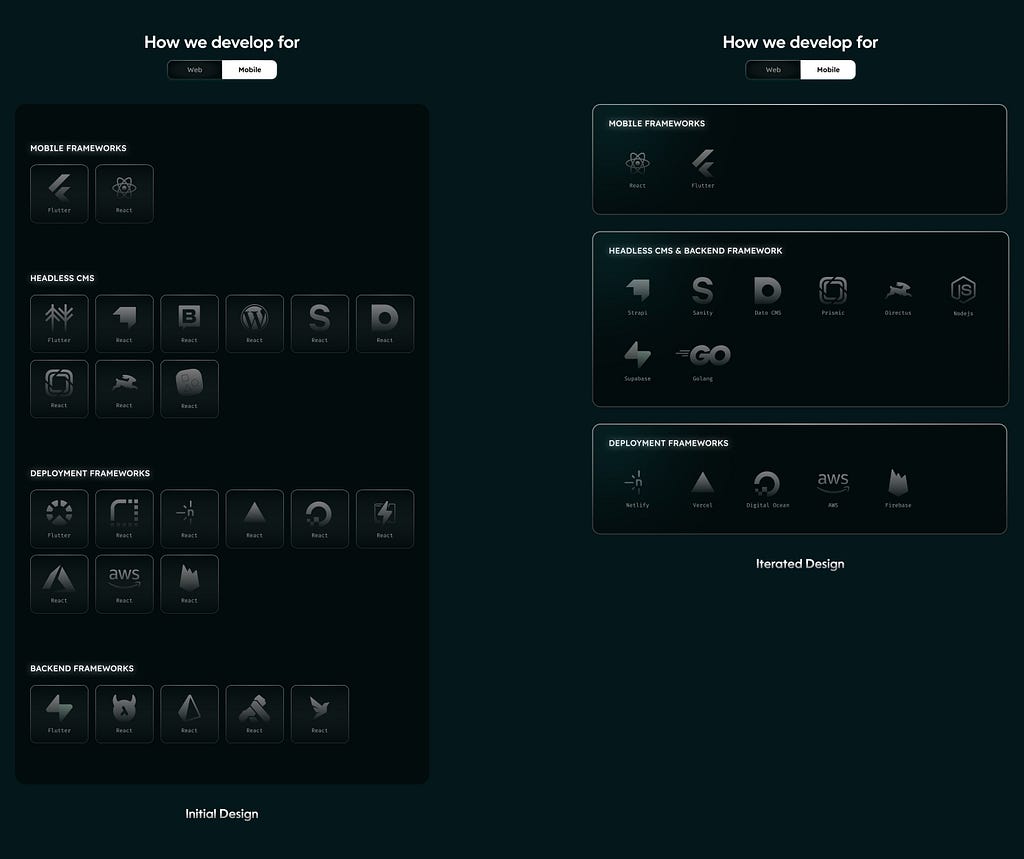This screenshot has width=1024, height=859.
Task: Click the boxed letter B tile in Headless CMS
Action: click(189, 323)
